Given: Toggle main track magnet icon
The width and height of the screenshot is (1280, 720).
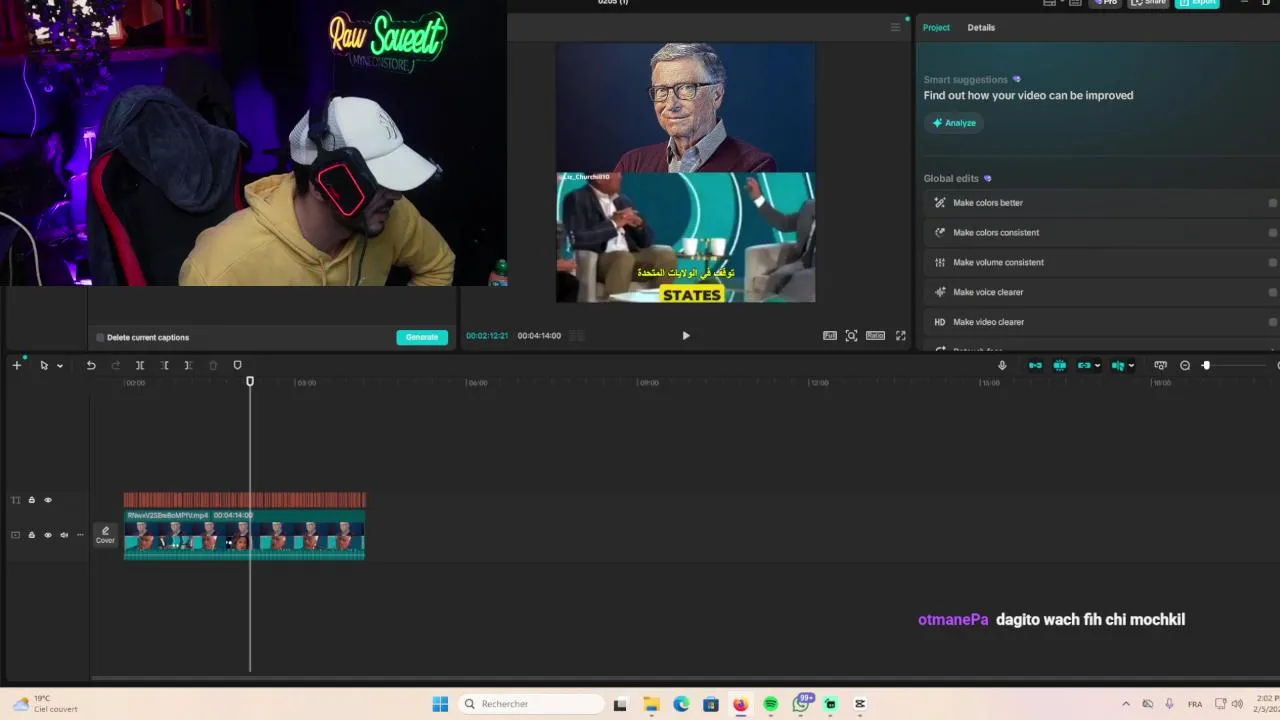Looking at the screenshot, I should (x=1035, y=366).
